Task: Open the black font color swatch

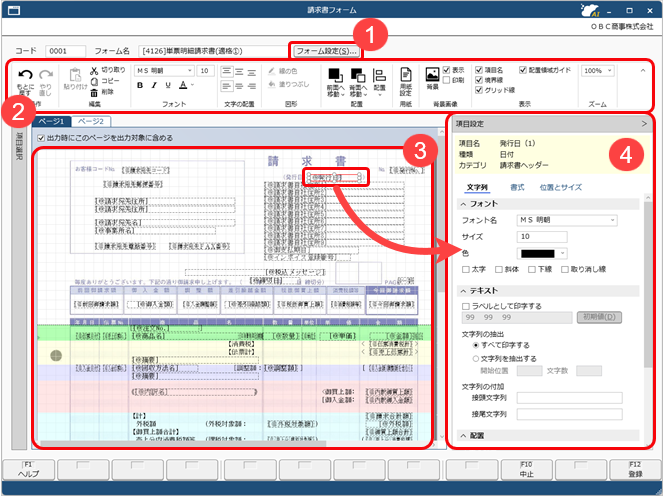Action: pyautogui.click(x=540, y=253)
